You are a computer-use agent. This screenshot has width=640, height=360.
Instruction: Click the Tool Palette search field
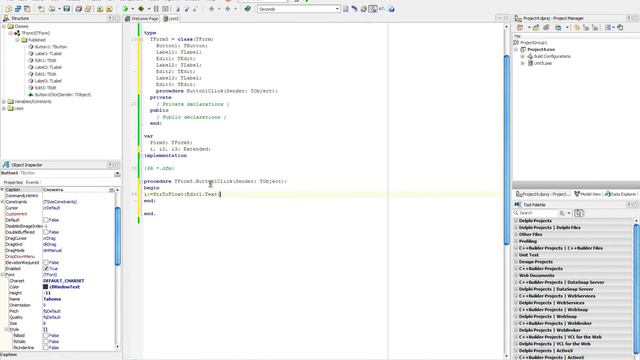coord(537,213)
